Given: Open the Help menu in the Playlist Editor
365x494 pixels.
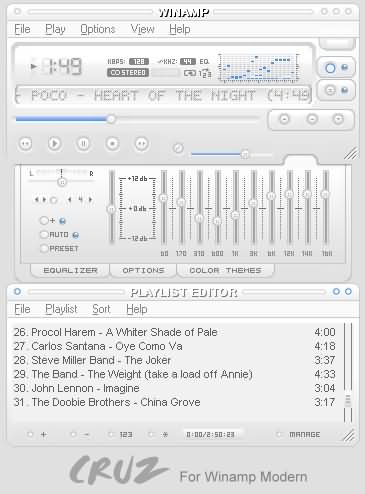Looking at the screenshot, I should 137,309.
